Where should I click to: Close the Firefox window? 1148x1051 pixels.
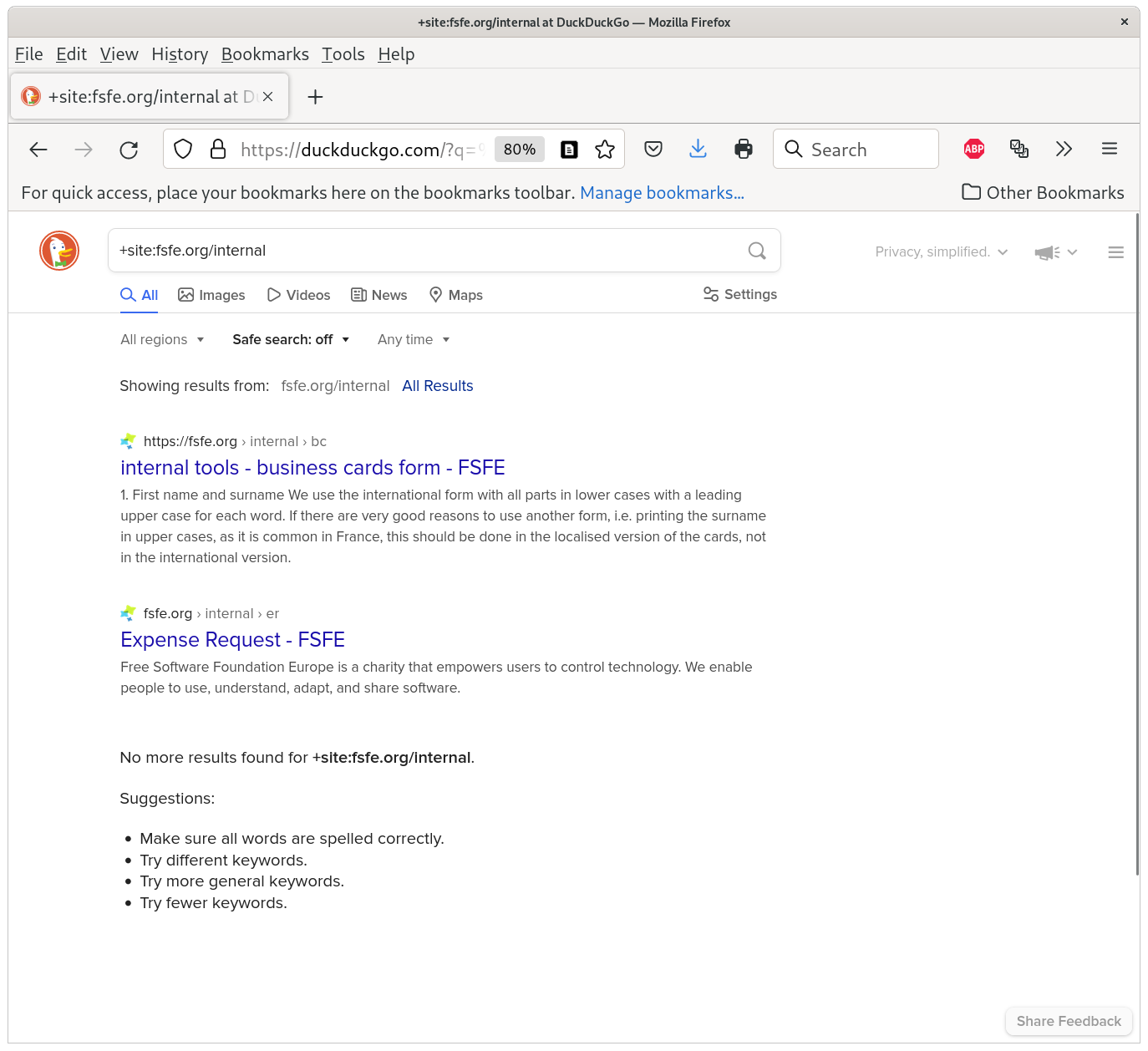(x=1125, y=23)
